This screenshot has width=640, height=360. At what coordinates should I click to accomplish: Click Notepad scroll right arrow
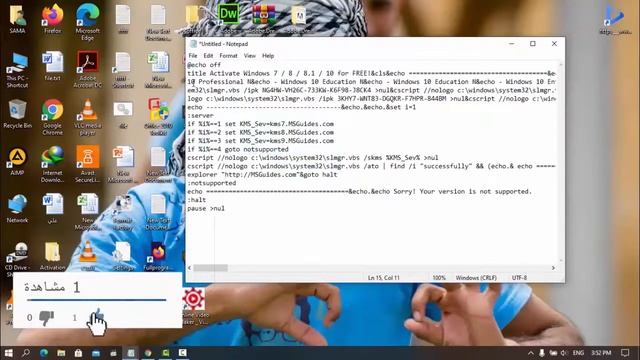pyautogui.click(x=553, y=268)
